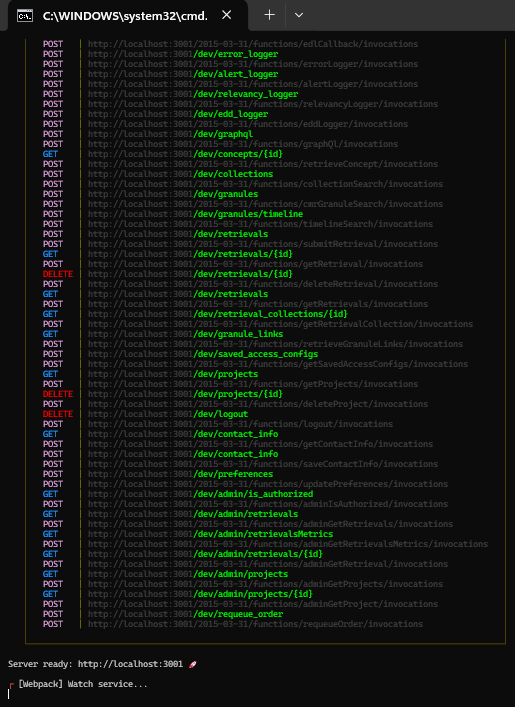
Task: Click the functions/deleteRetrieval/invocations URL
Action: (263, 284)
